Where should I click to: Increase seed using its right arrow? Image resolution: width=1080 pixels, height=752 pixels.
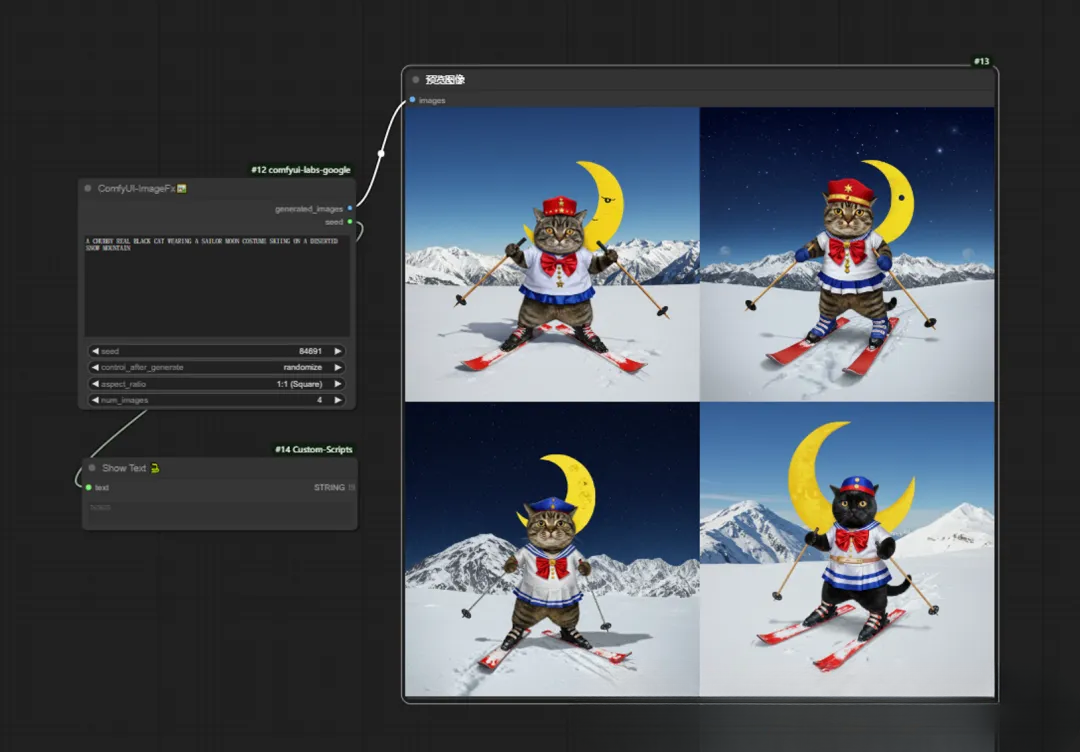337,351
